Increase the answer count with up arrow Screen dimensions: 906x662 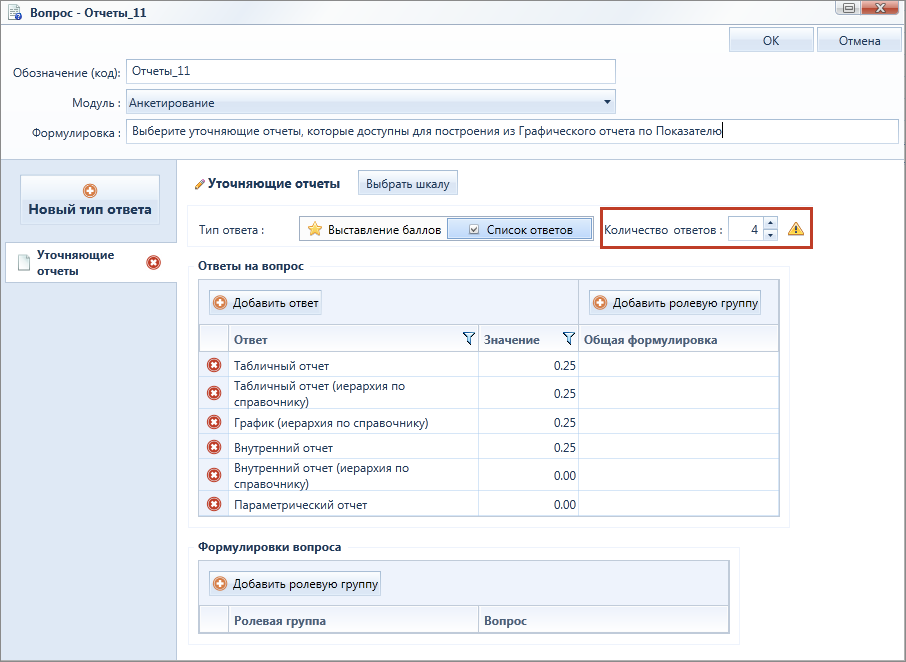coord(770,223)
